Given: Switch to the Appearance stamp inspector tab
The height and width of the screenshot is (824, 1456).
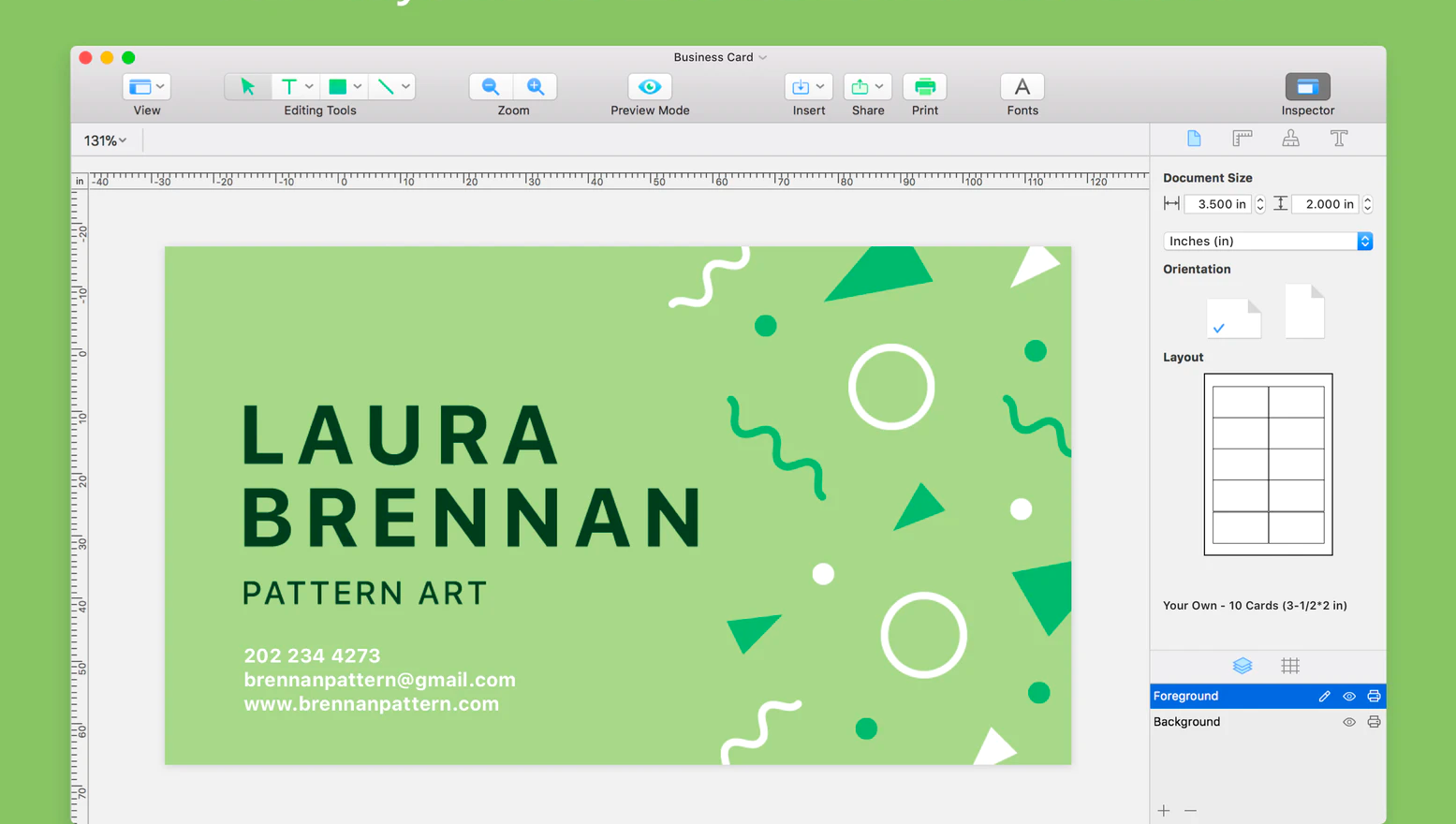Looking at the screenshot, I should (x=1290, y=139).
